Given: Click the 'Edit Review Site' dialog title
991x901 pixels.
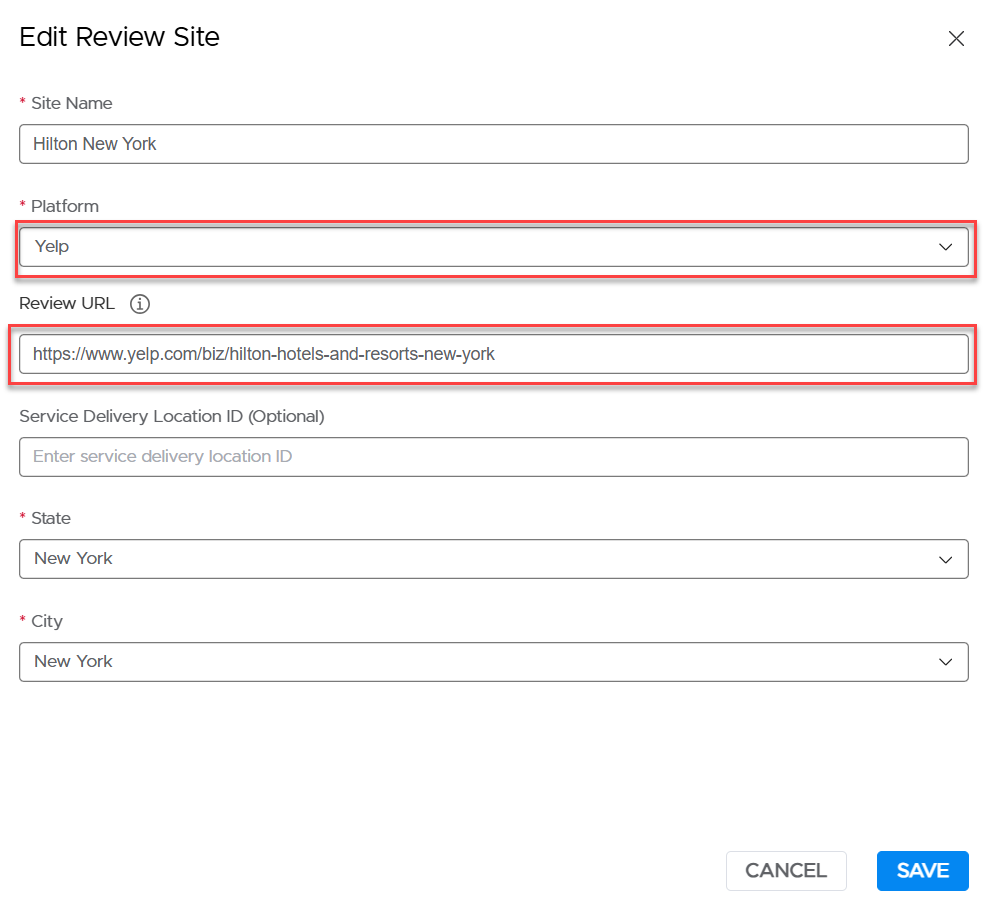Looking at the screenshot, I should tap(119, 37).
